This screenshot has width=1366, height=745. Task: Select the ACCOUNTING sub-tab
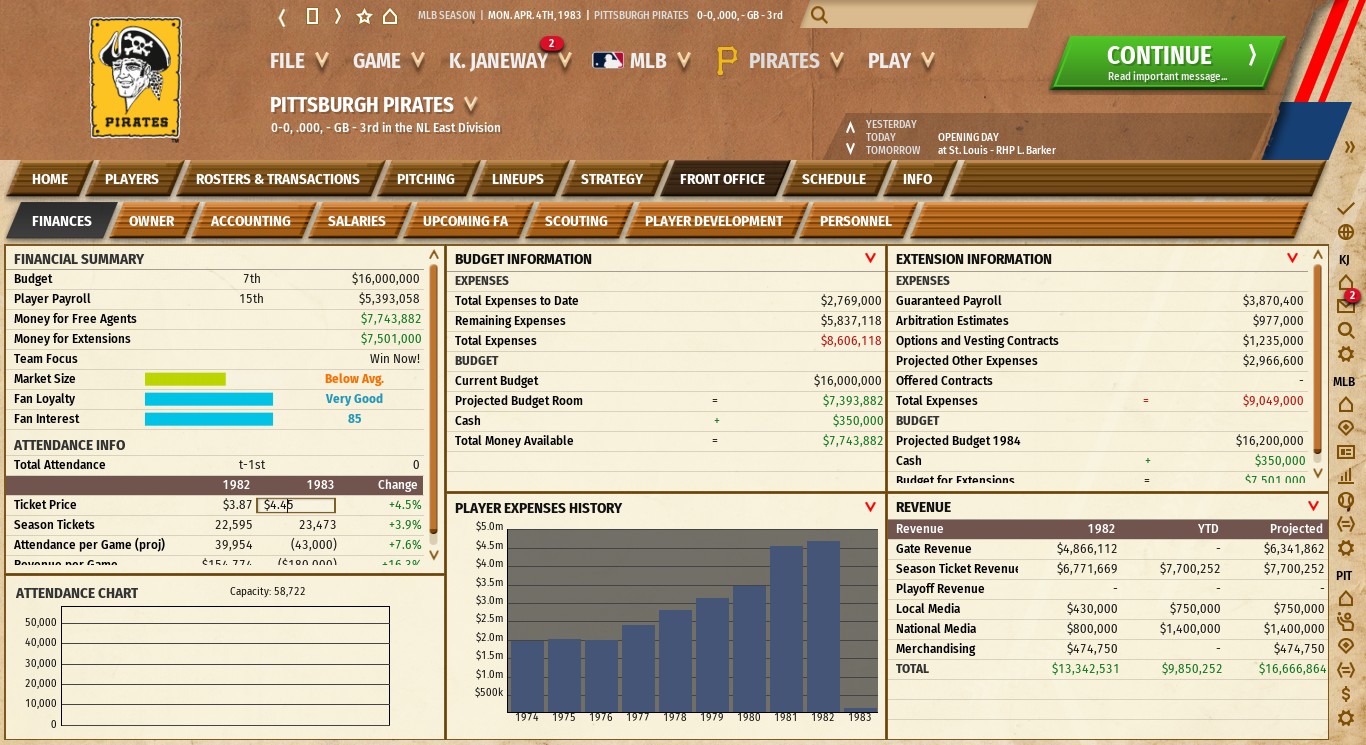pos(251,221)
